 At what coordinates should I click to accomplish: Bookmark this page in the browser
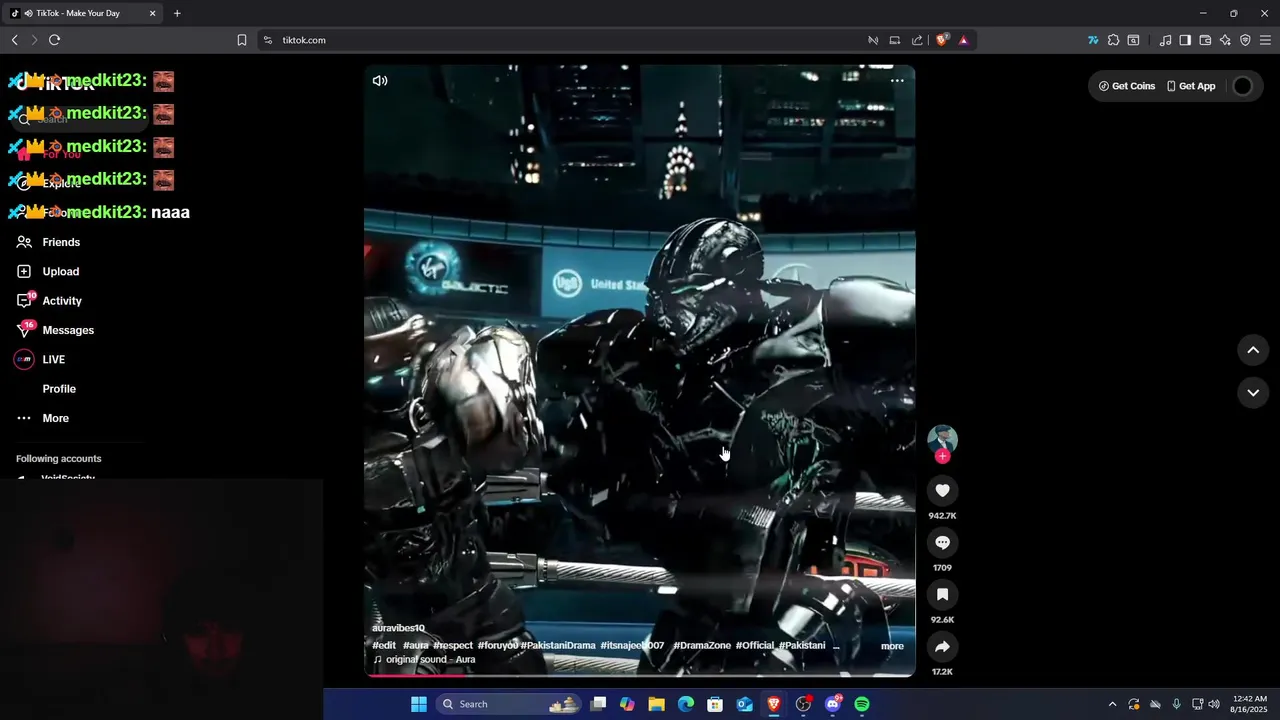(242, 40)
